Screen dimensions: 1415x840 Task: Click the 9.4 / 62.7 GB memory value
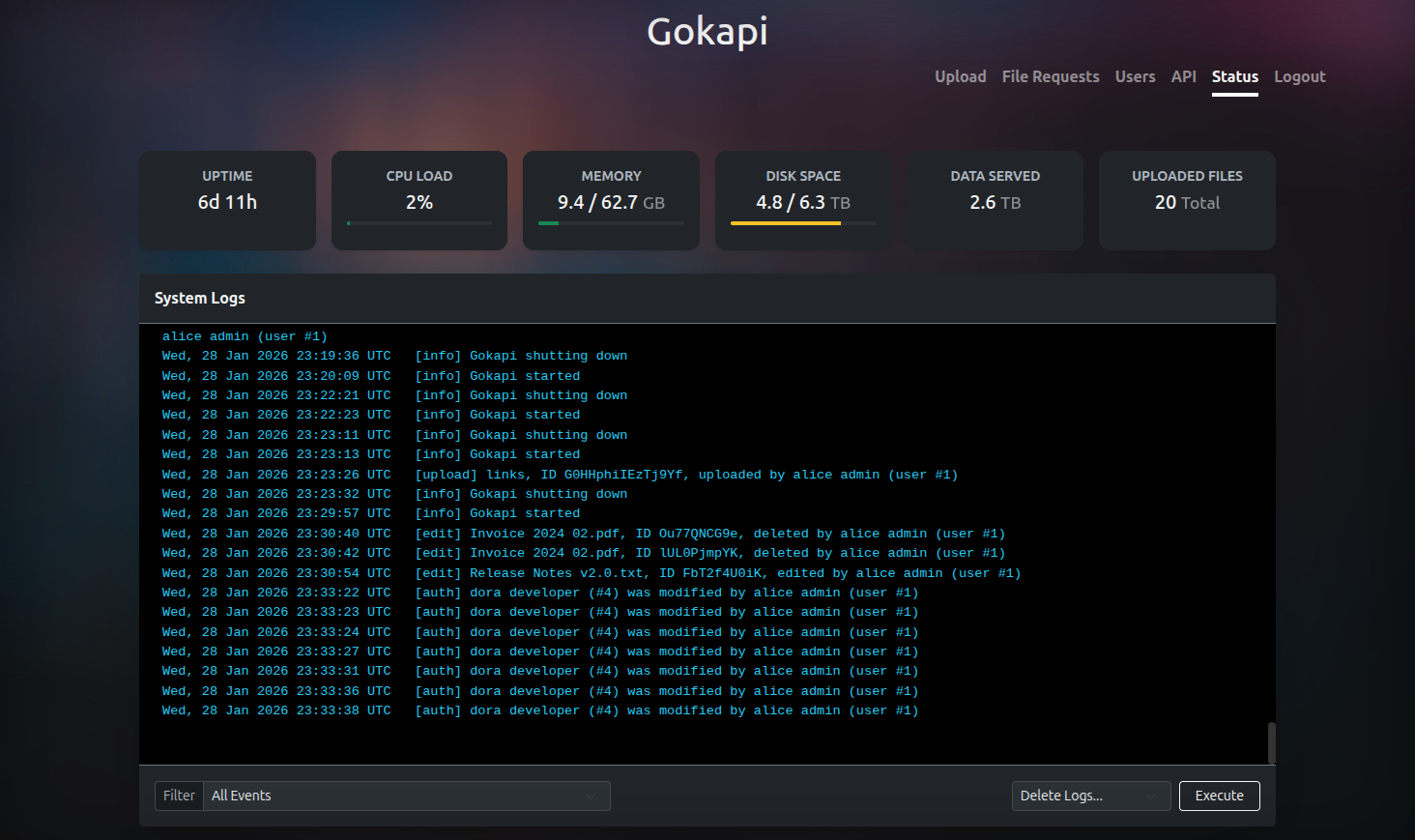611,202
